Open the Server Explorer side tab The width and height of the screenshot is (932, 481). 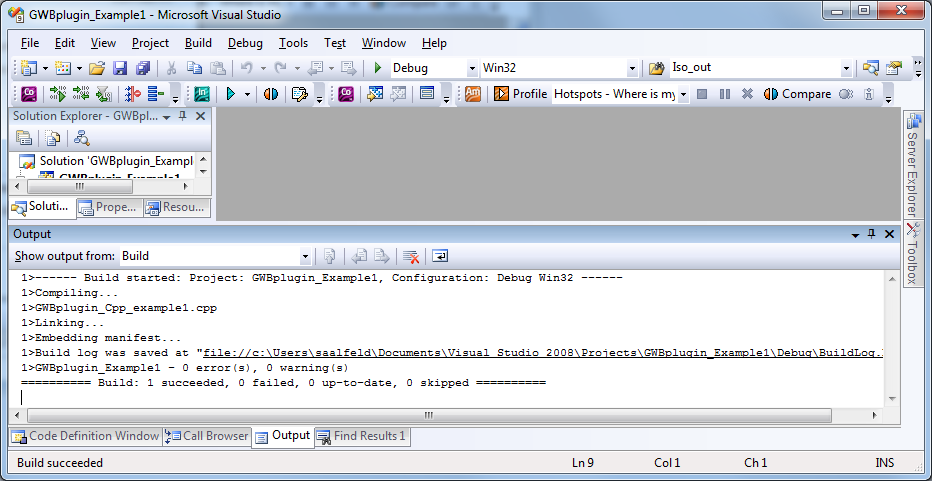pyautogui.click(x=912, y=165)
